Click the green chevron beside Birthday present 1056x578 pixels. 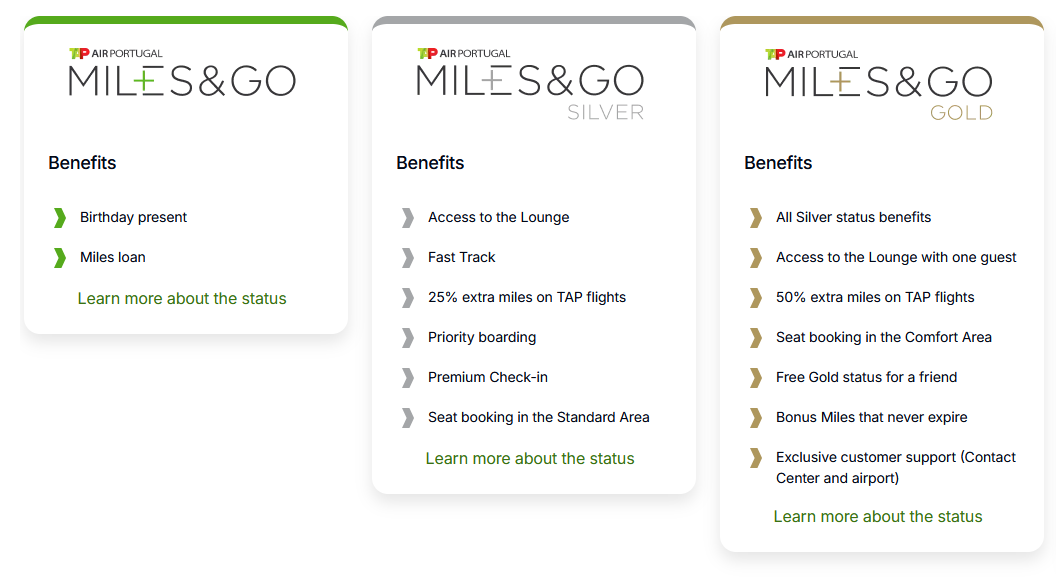(60, 217)
